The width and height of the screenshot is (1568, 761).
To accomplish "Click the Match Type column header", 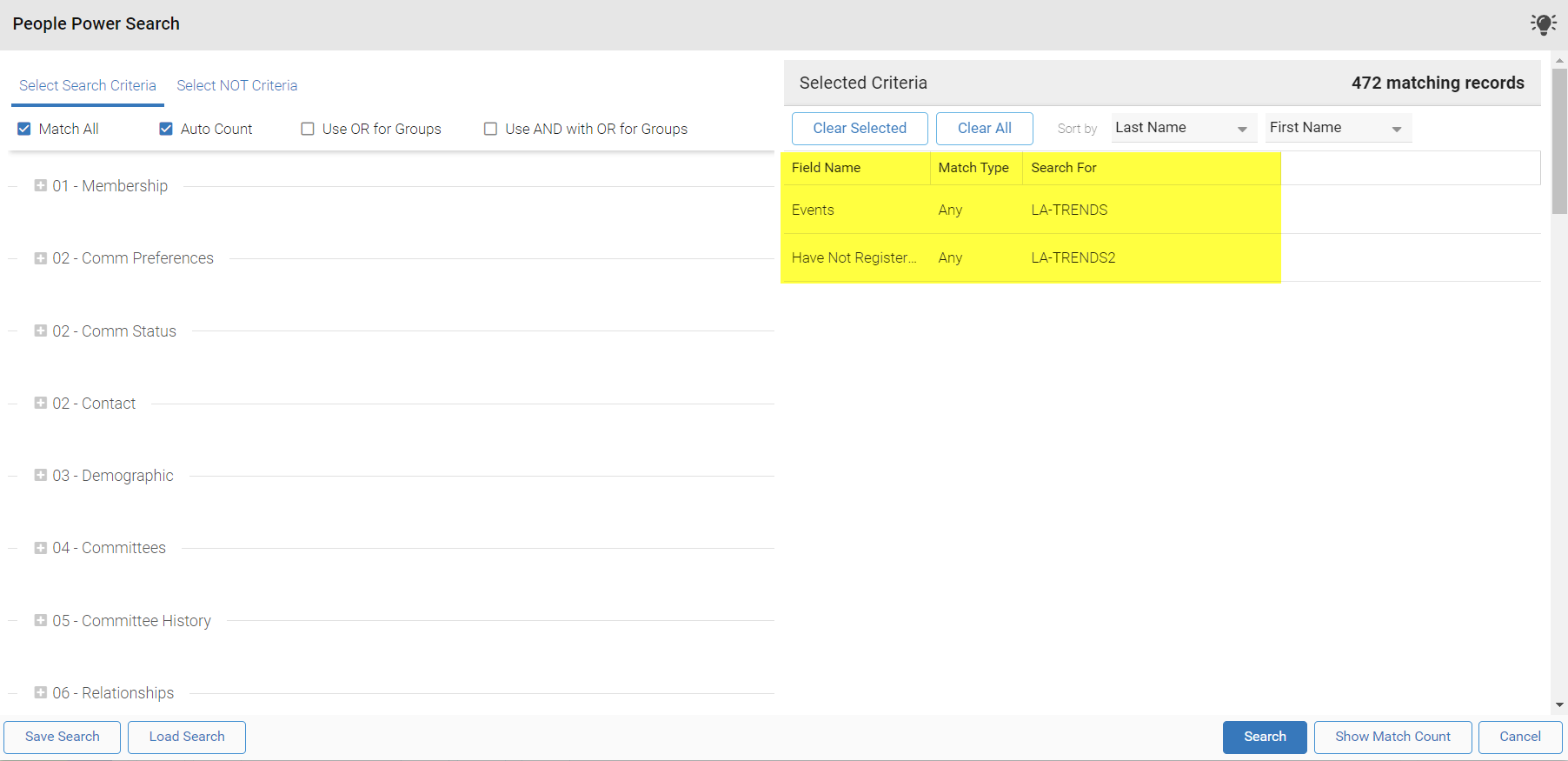I will click(x=976, y=168).
